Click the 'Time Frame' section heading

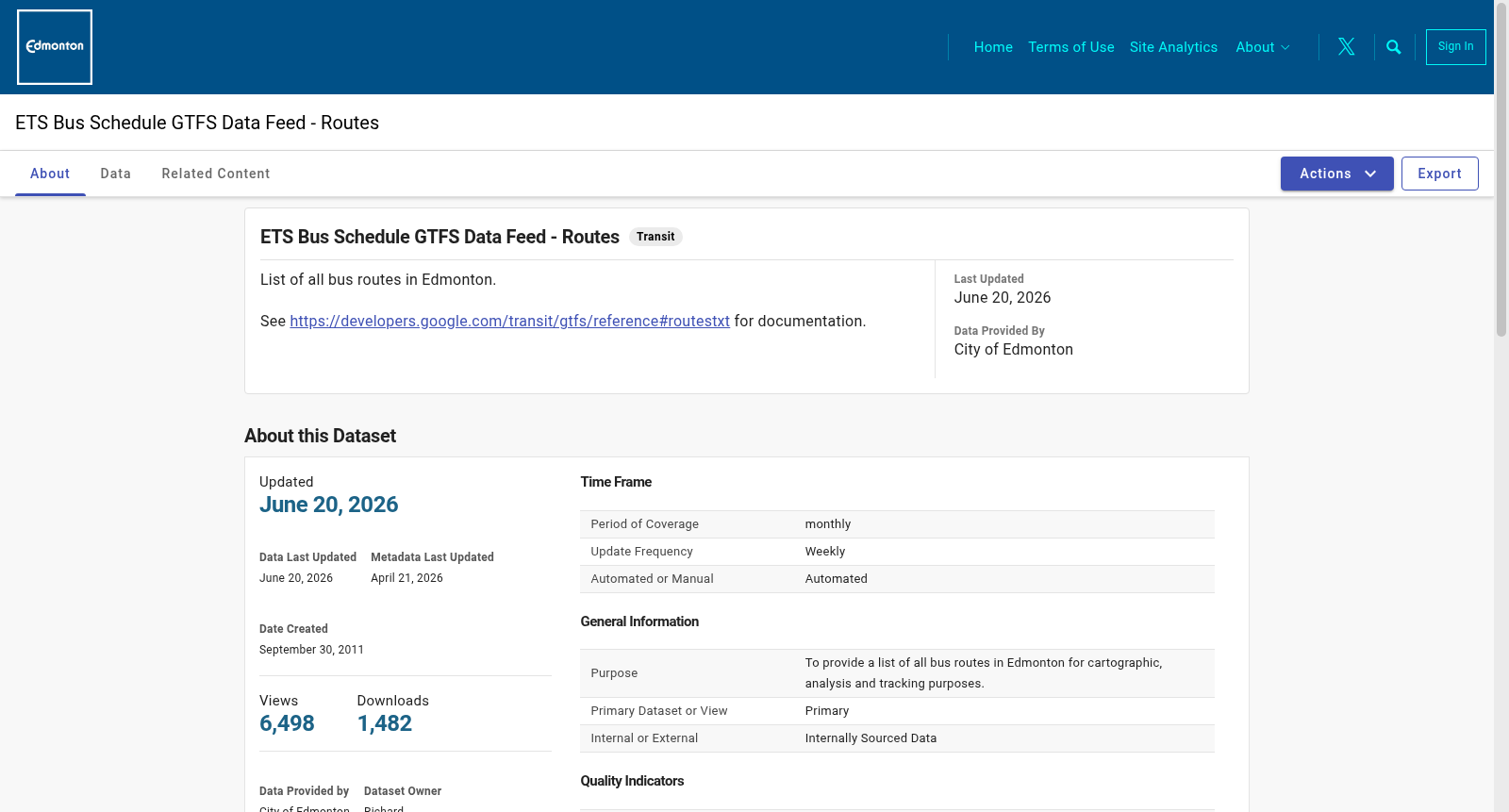pos(616,482)
